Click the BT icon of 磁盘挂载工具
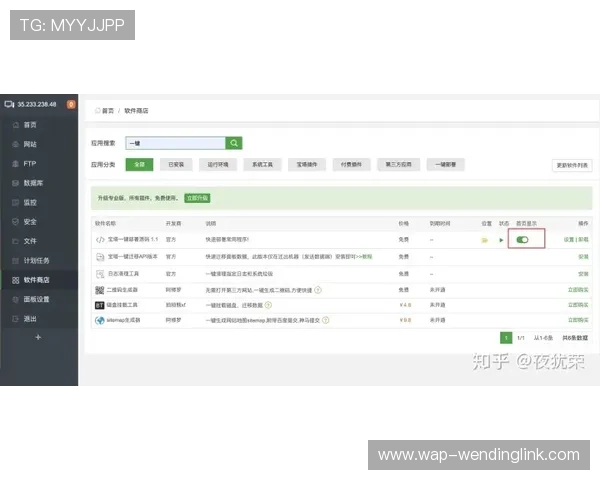The width and height of the screenshot is (600, 480). tap(99, 305)
